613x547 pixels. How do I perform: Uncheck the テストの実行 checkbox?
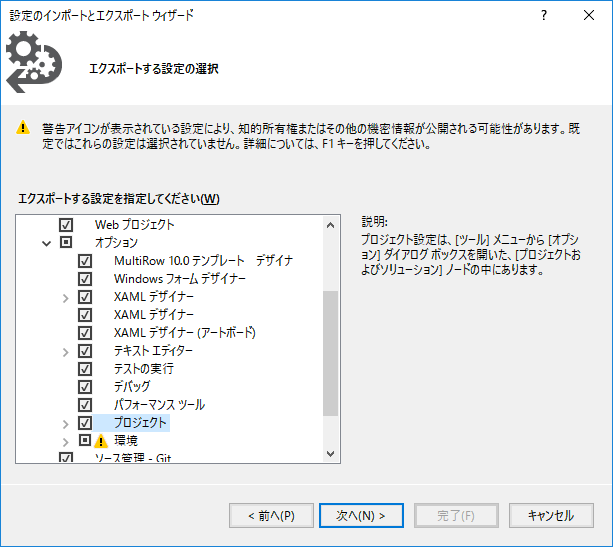[85, 369]
